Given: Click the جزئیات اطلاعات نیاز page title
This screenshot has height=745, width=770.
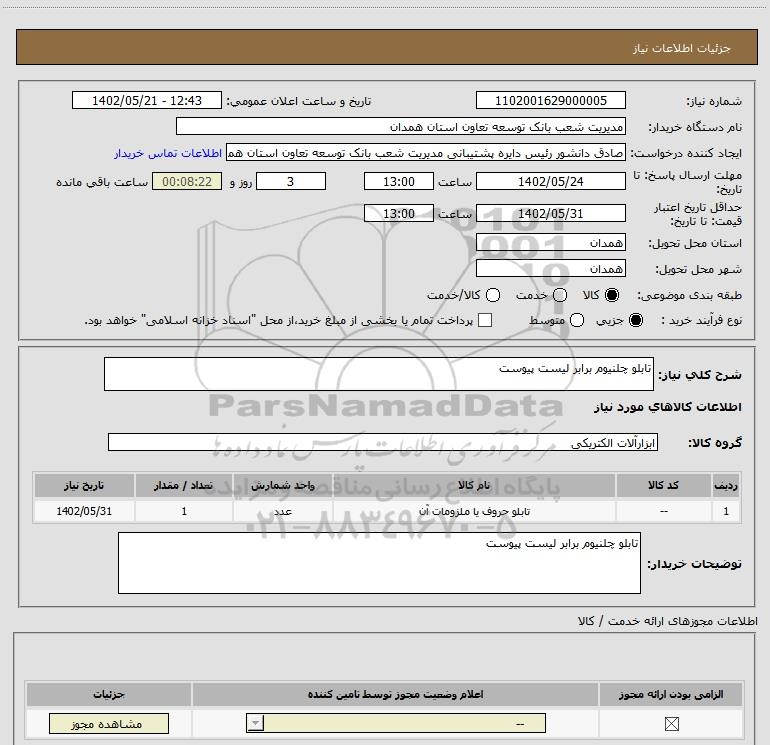Looking at the screenshot, I should click(682, 48).
